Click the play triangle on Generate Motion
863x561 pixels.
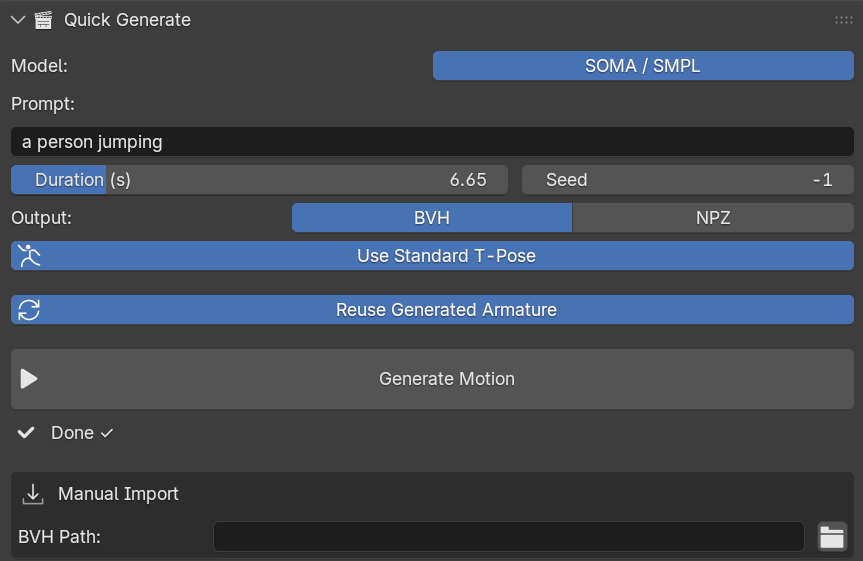29,379
